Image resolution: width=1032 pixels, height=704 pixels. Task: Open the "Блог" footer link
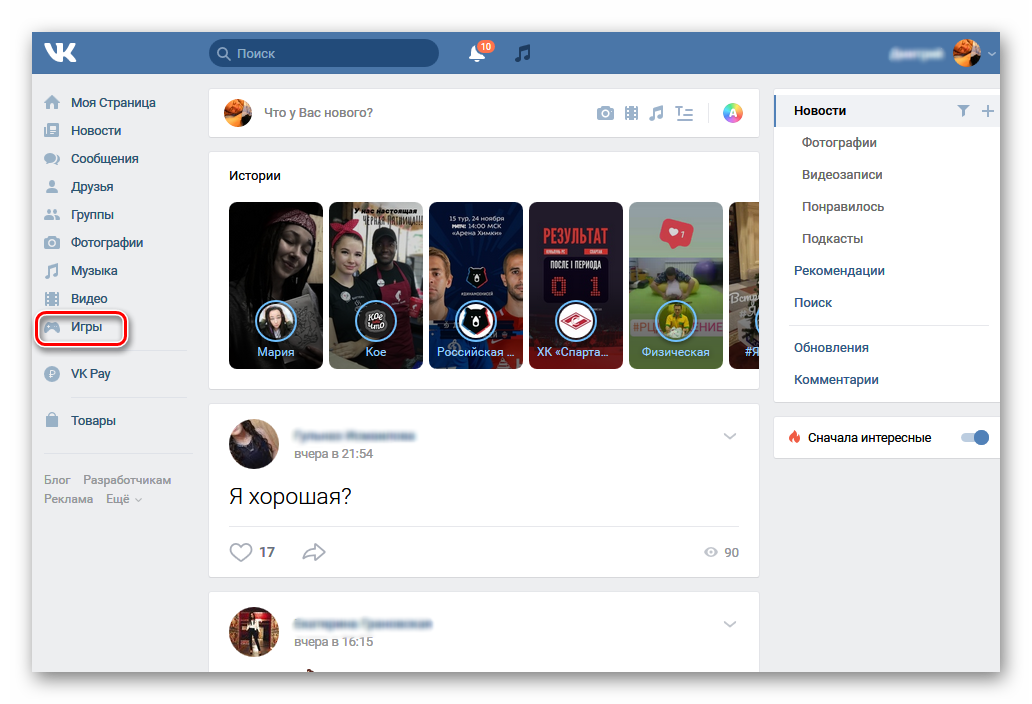tap(57, 480)
